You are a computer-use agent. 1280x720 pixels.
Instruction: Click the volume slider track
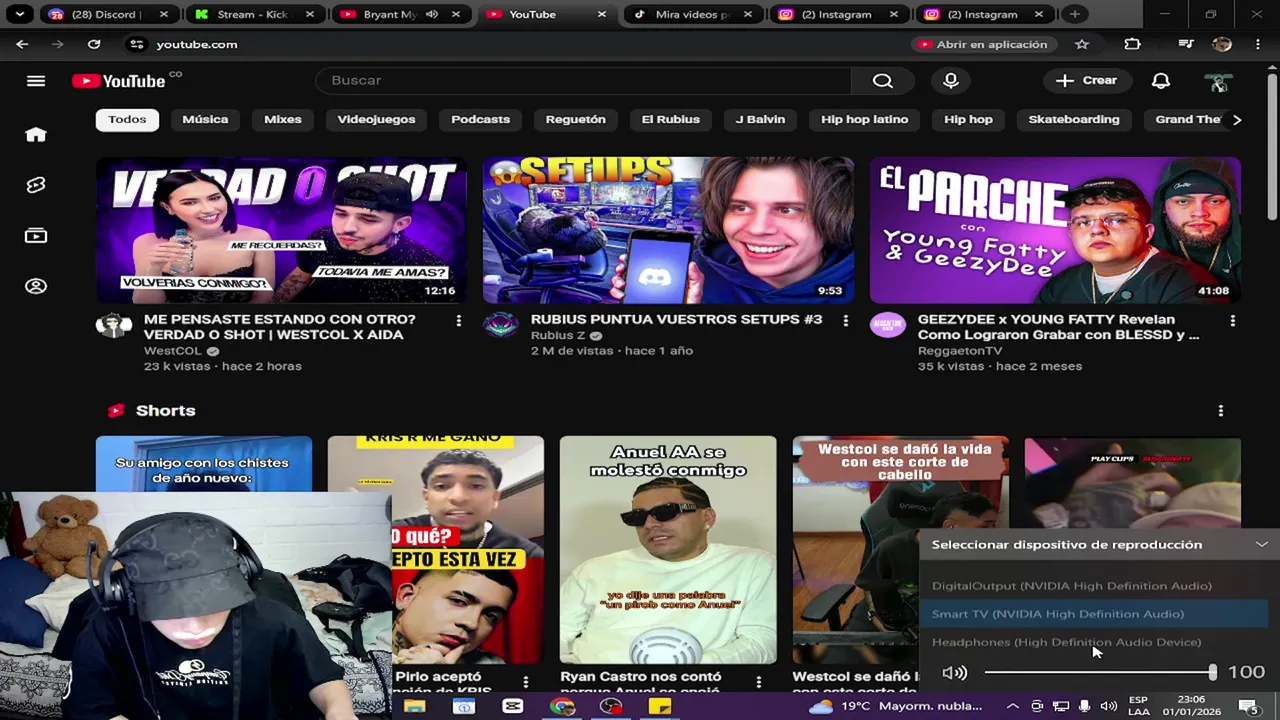1100,673
